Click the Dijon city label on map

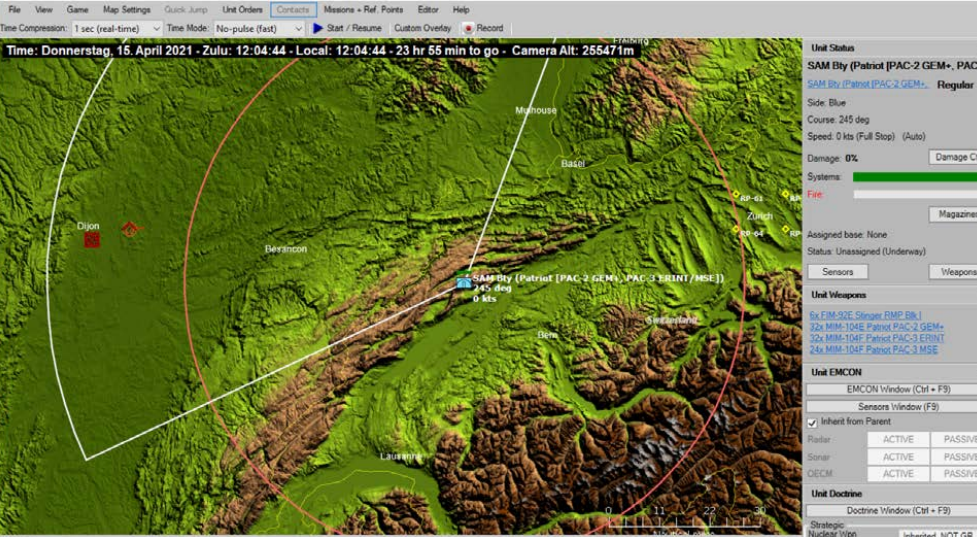pyautogui.click(x=88, y=226)
